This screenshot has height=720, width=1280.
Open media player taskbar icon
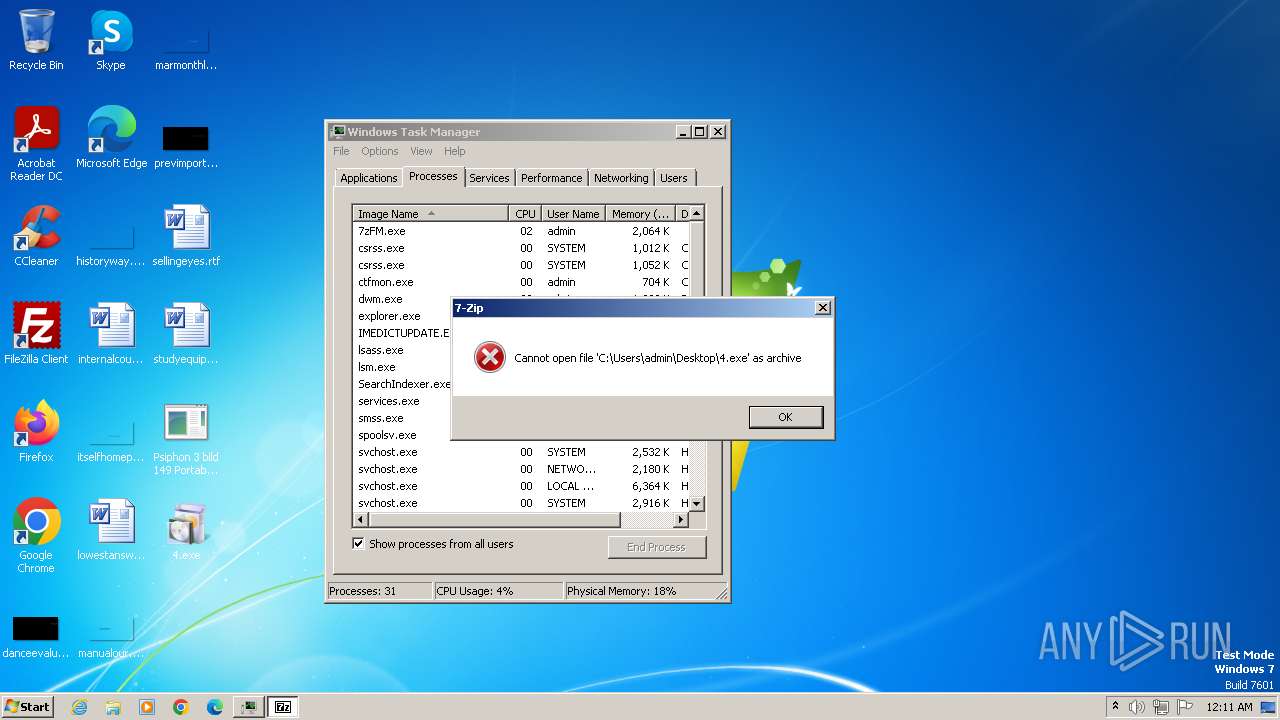pos(147,707)
